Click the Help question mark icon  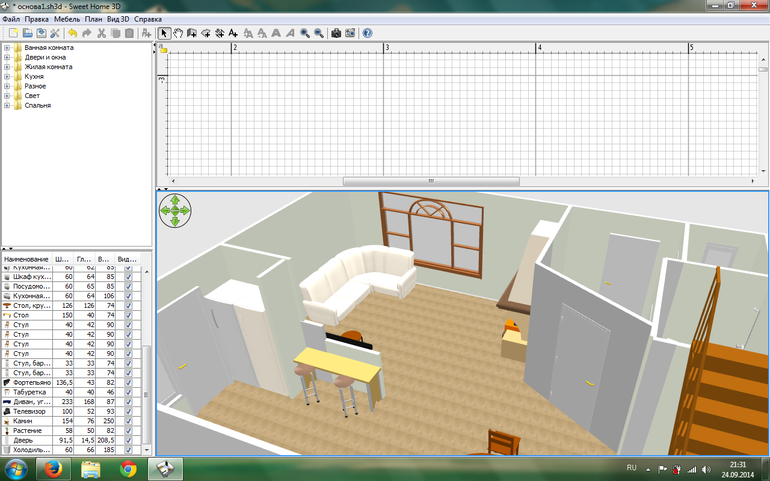click(368, 33)
